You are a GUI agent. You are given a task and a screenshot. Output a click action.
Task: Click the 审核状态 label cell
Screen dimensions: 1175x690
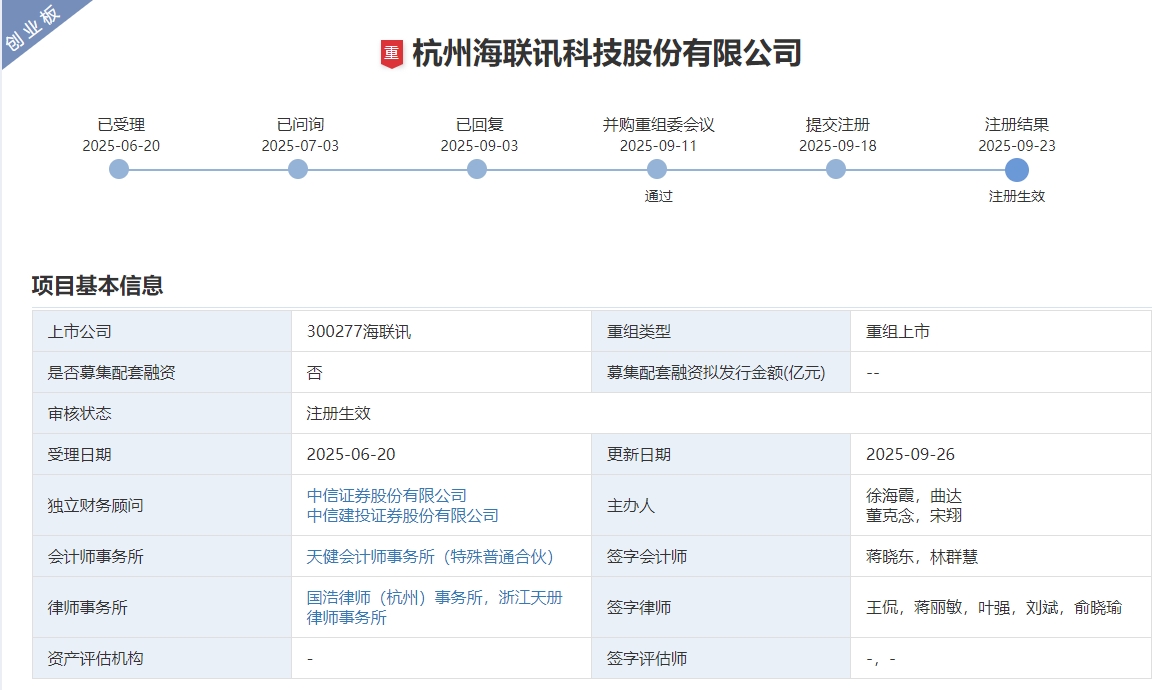(x=162, y=414)
